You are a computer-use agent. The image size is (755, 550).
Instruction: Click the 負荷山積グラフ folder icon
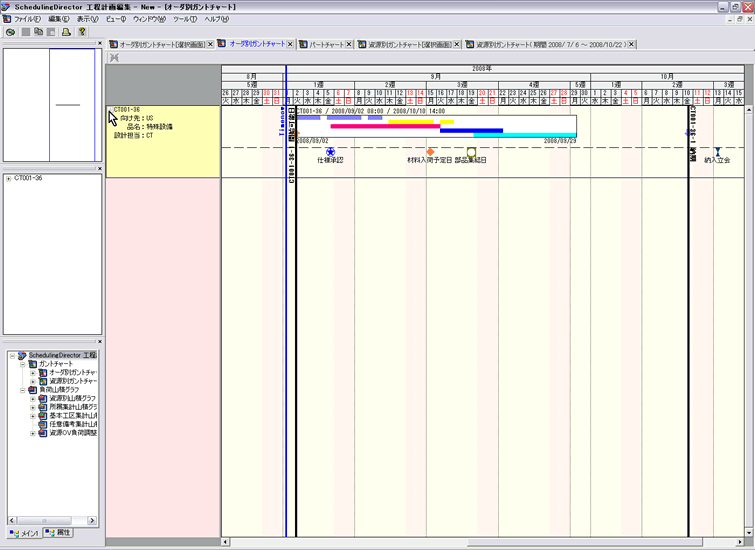point(33,390)
